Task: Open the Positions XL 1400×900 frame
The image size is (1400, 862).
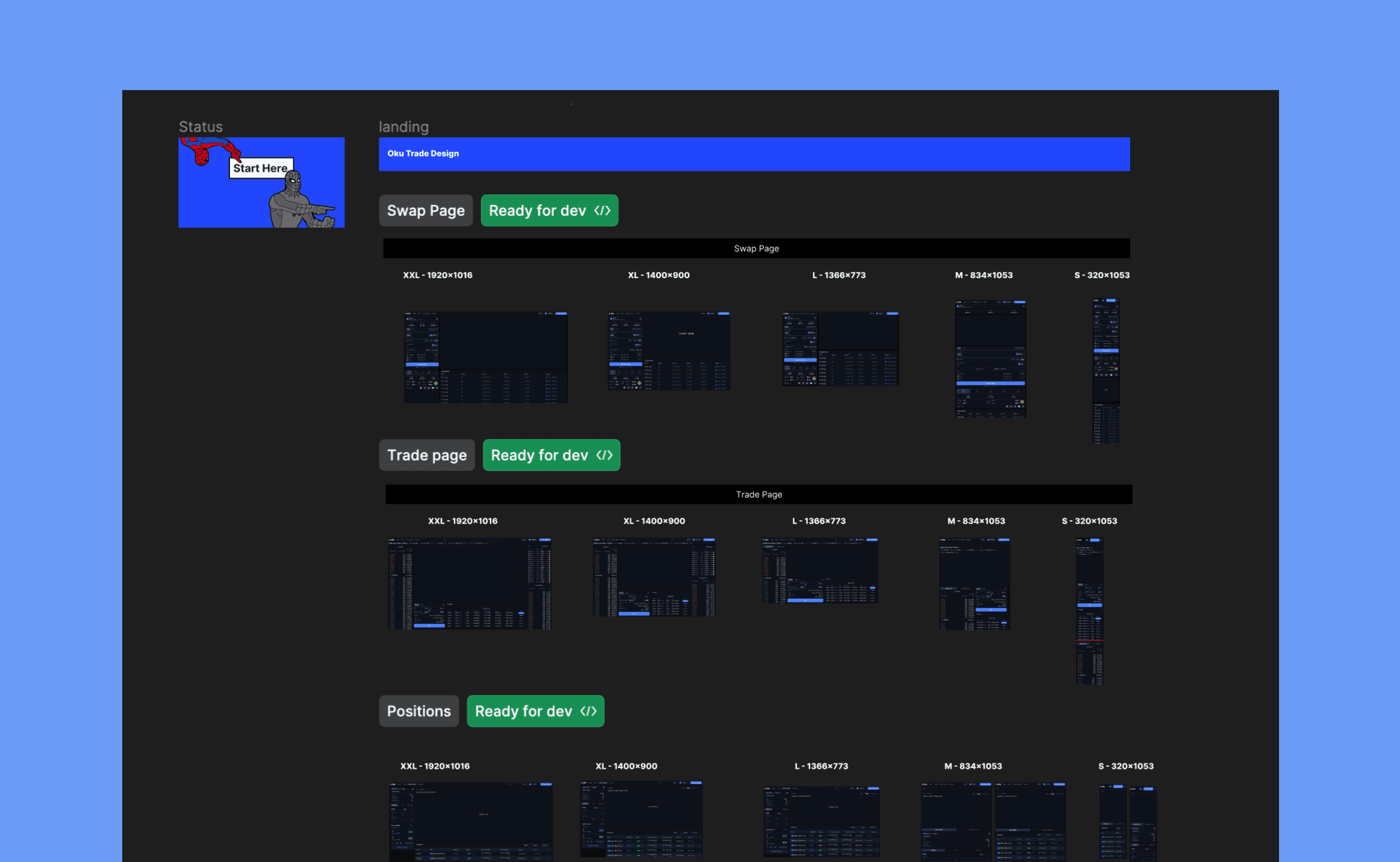Action: pos(641,819)
